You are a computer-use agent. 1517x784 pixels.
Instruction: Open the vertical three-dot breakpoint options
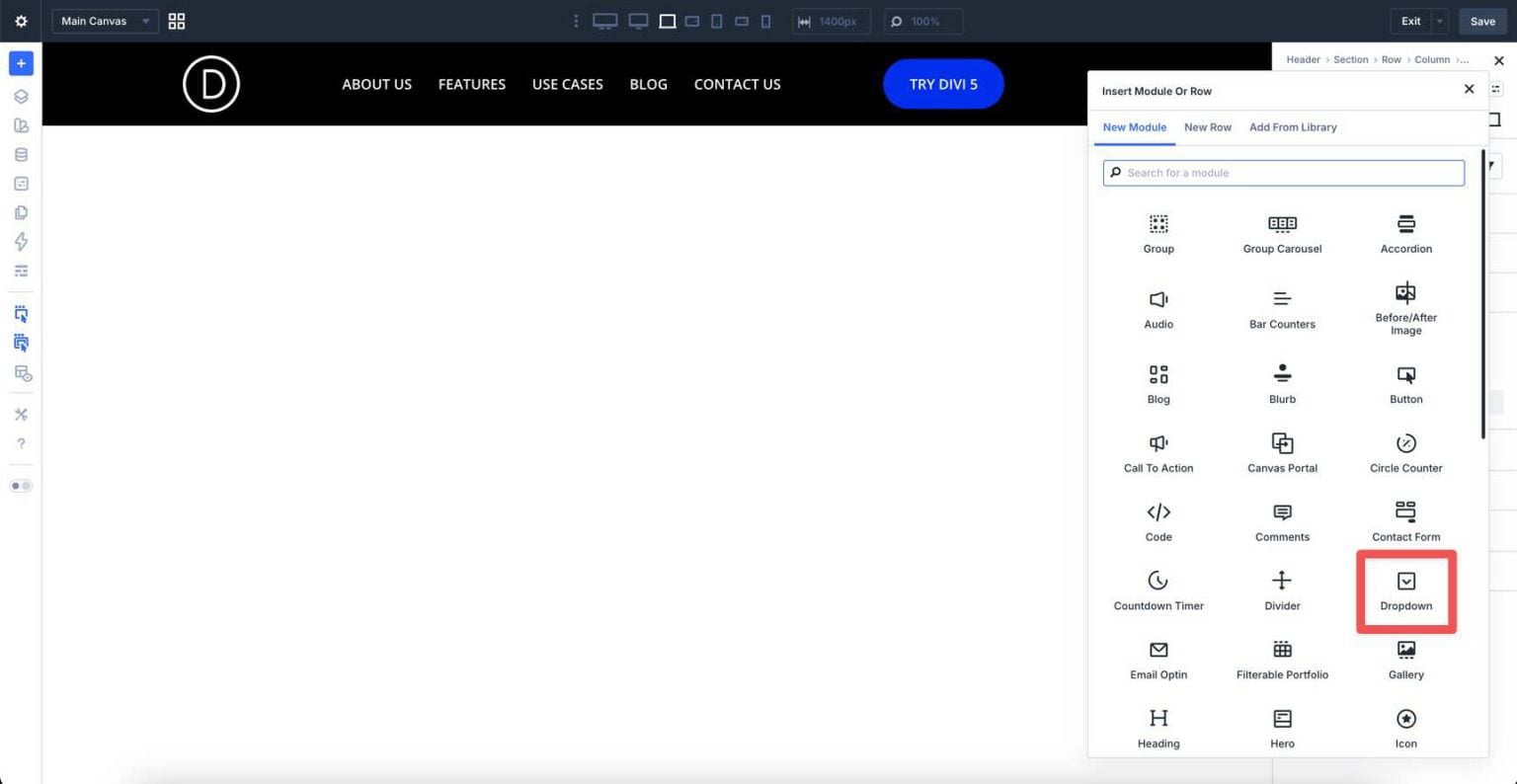click(576, 21)
